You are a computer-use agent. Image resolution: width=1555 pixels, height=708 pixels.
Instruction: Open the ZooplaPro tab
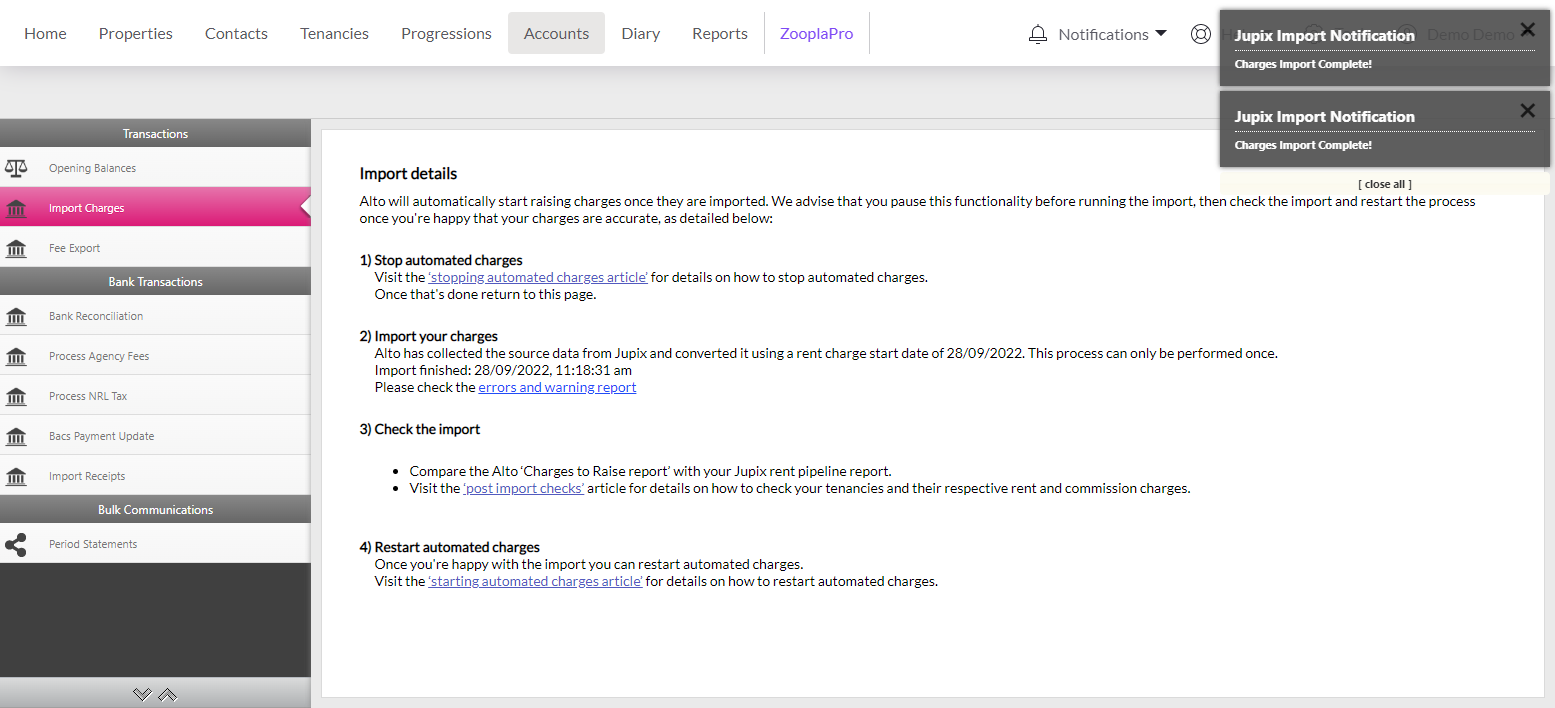tap(817, 33)
